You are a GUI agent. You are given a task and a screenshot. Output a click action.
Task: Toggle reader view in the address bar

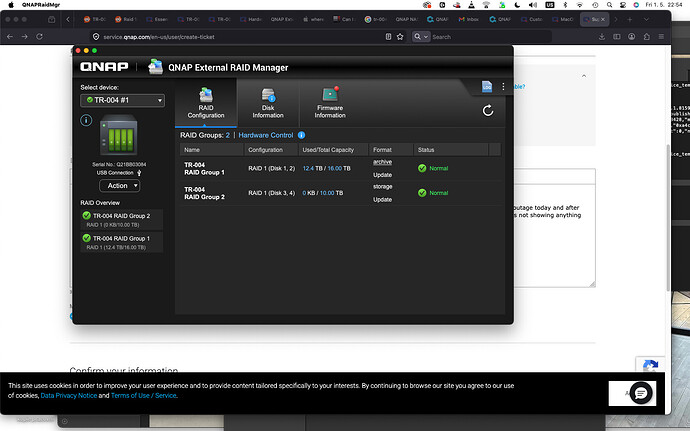coord(388,37)
